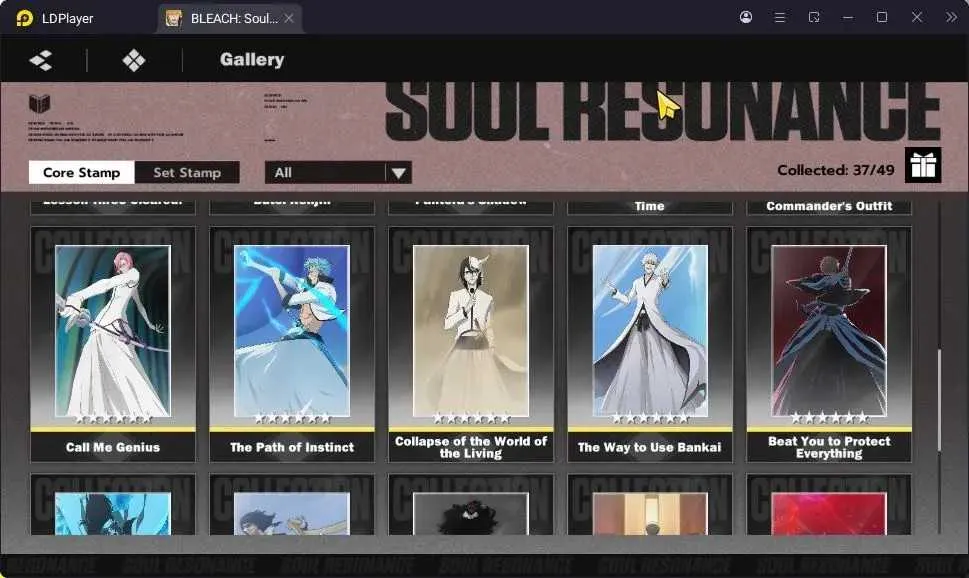Viewport: 969px width, 578px height.
Task: Click The Path of Instinct label
Action: (292, 447)
